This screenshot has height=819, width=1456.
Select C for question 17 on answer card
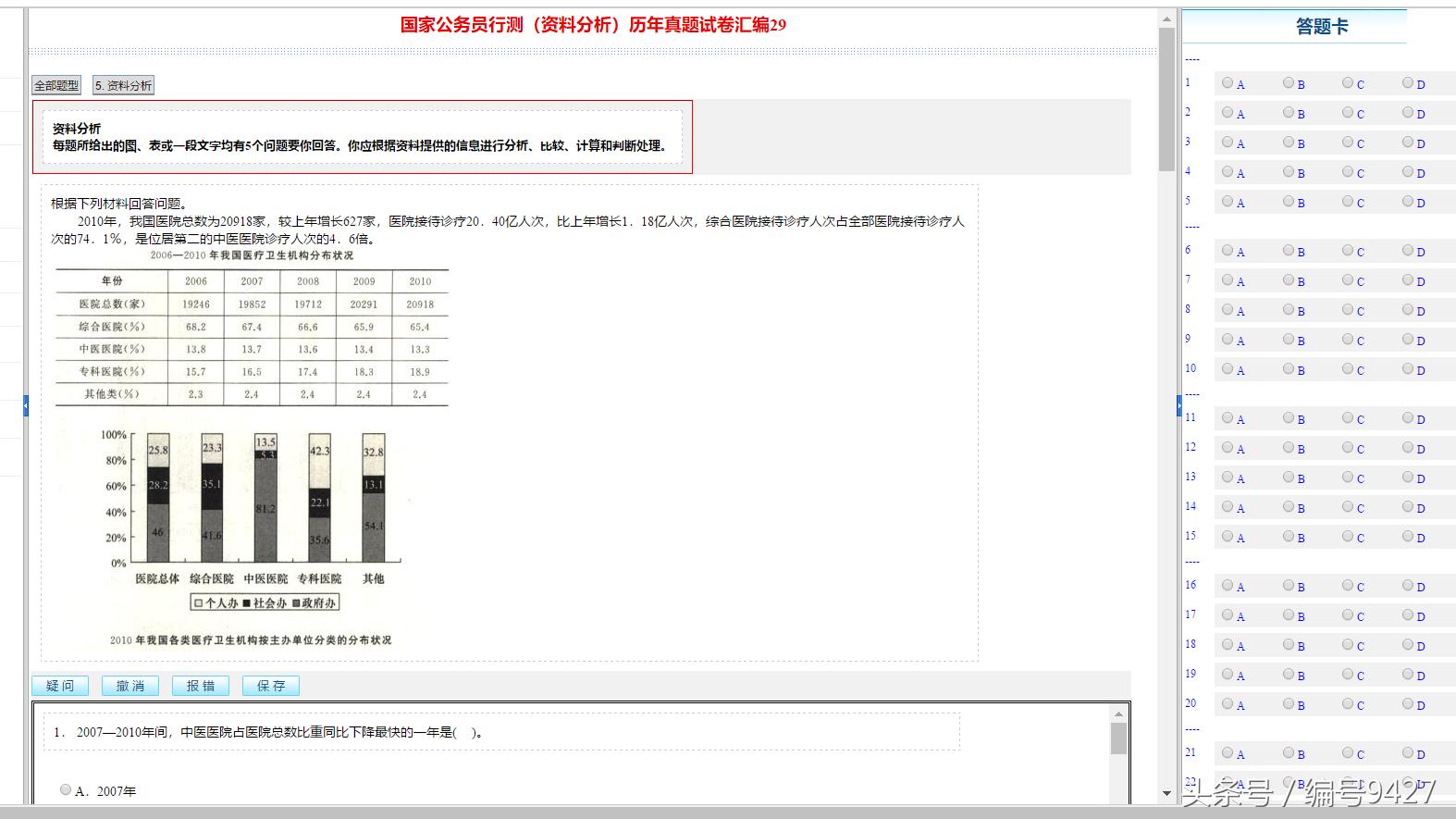(1348, 614)
